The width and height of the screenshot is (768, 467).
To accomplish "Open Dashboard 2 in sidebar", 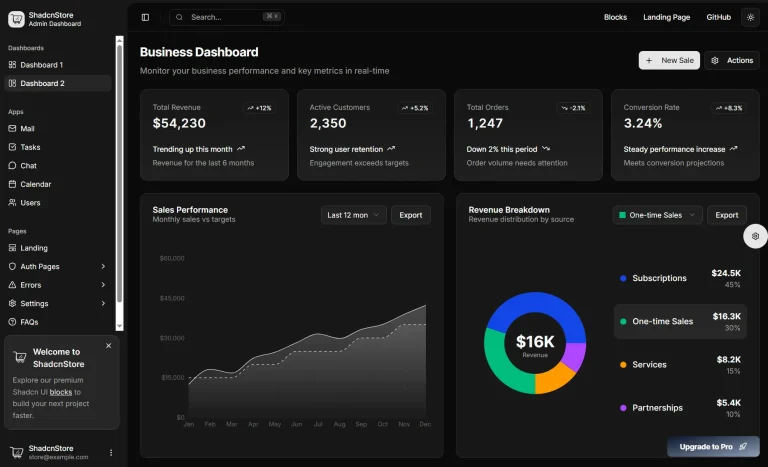I will (58, 83).
